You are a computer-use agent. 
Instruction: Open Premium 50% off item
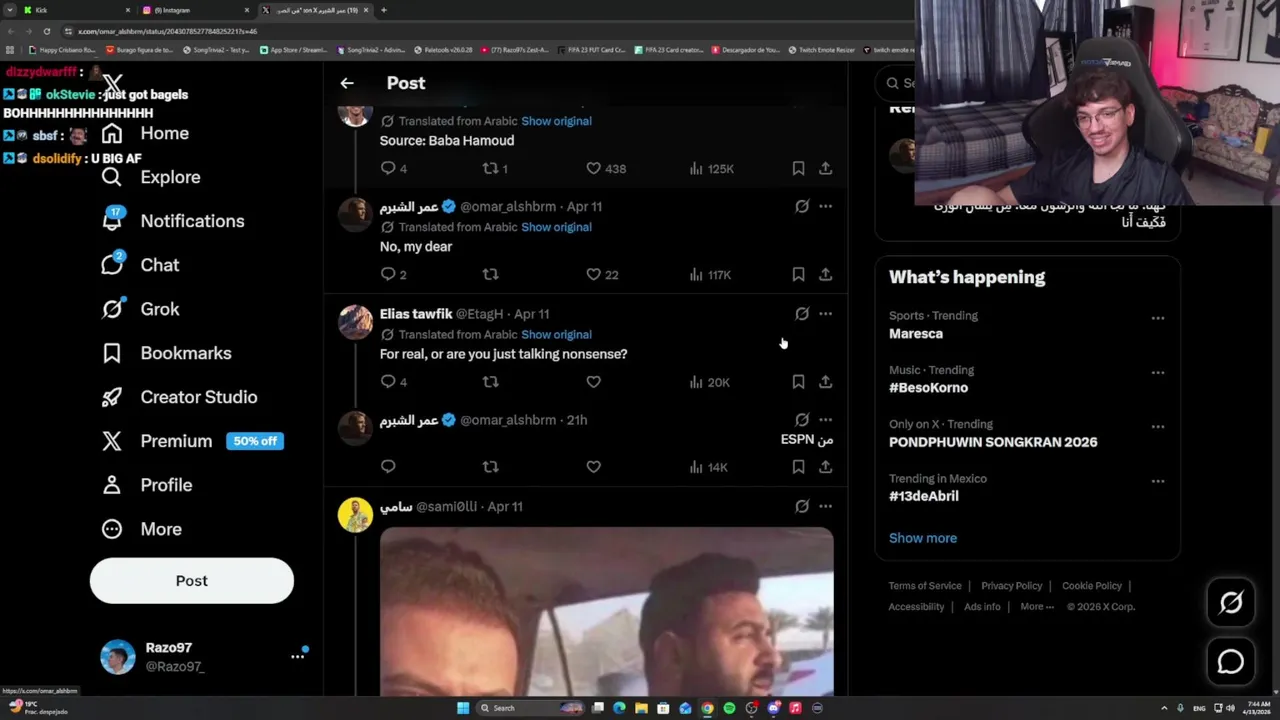point(193,441)
